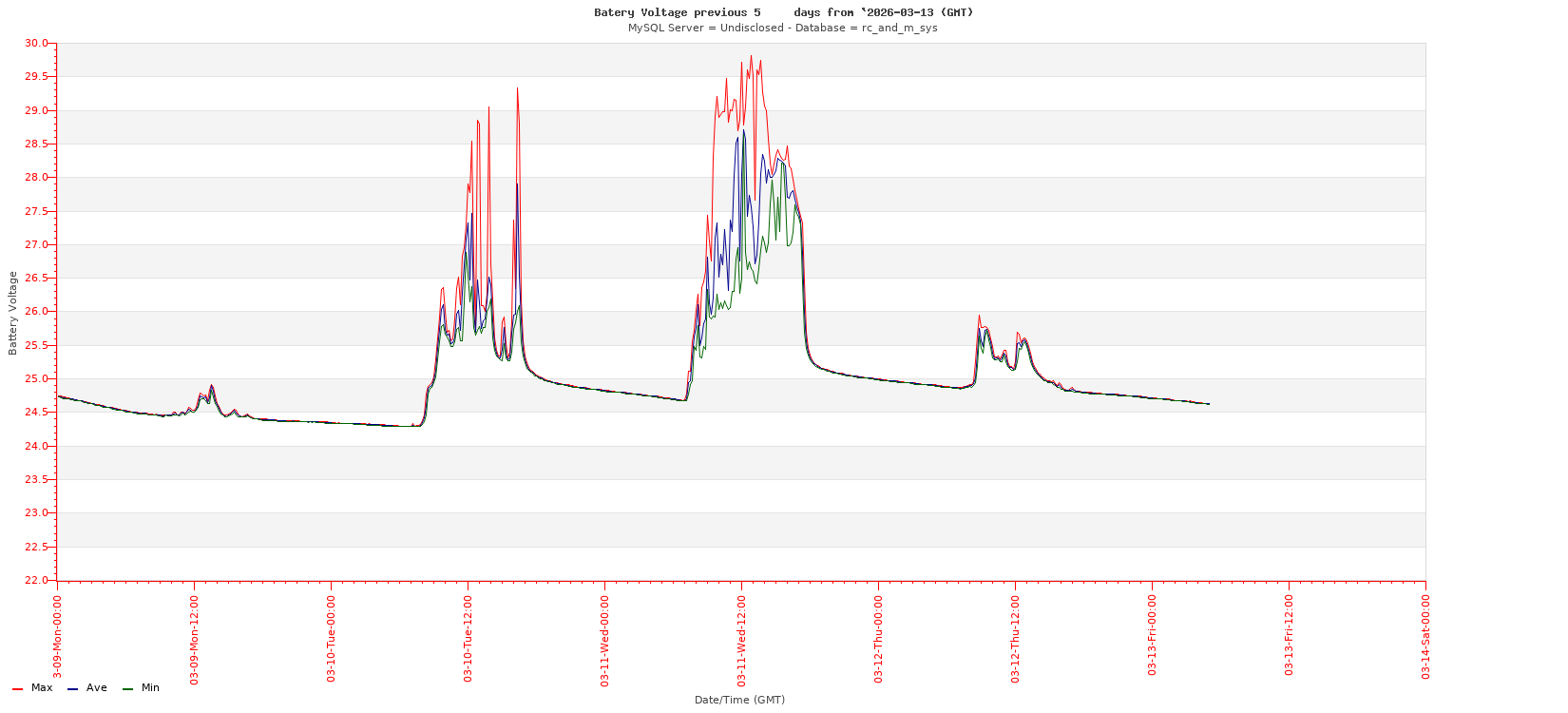The height and width of the screenshot is (713, 1568).
Task: Click the 27.5 y-axis value label
Action: tap(36, 211)
